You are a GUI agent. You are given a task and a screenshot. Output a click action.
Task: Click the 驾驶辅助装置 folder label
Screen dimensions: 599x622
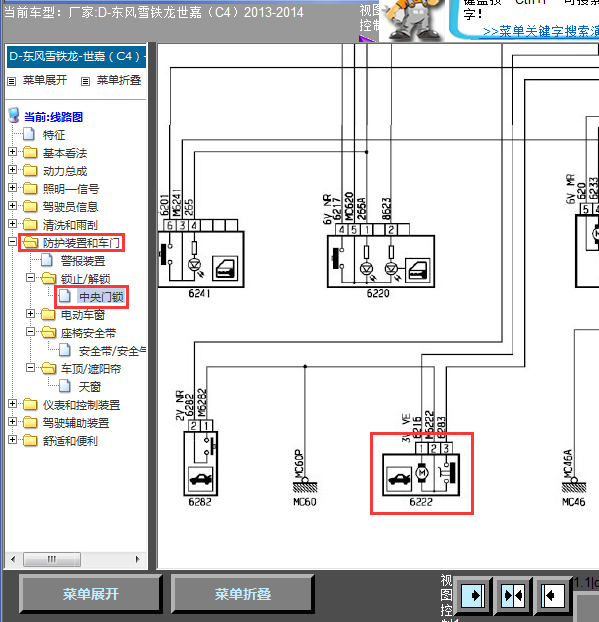point(76,423)
